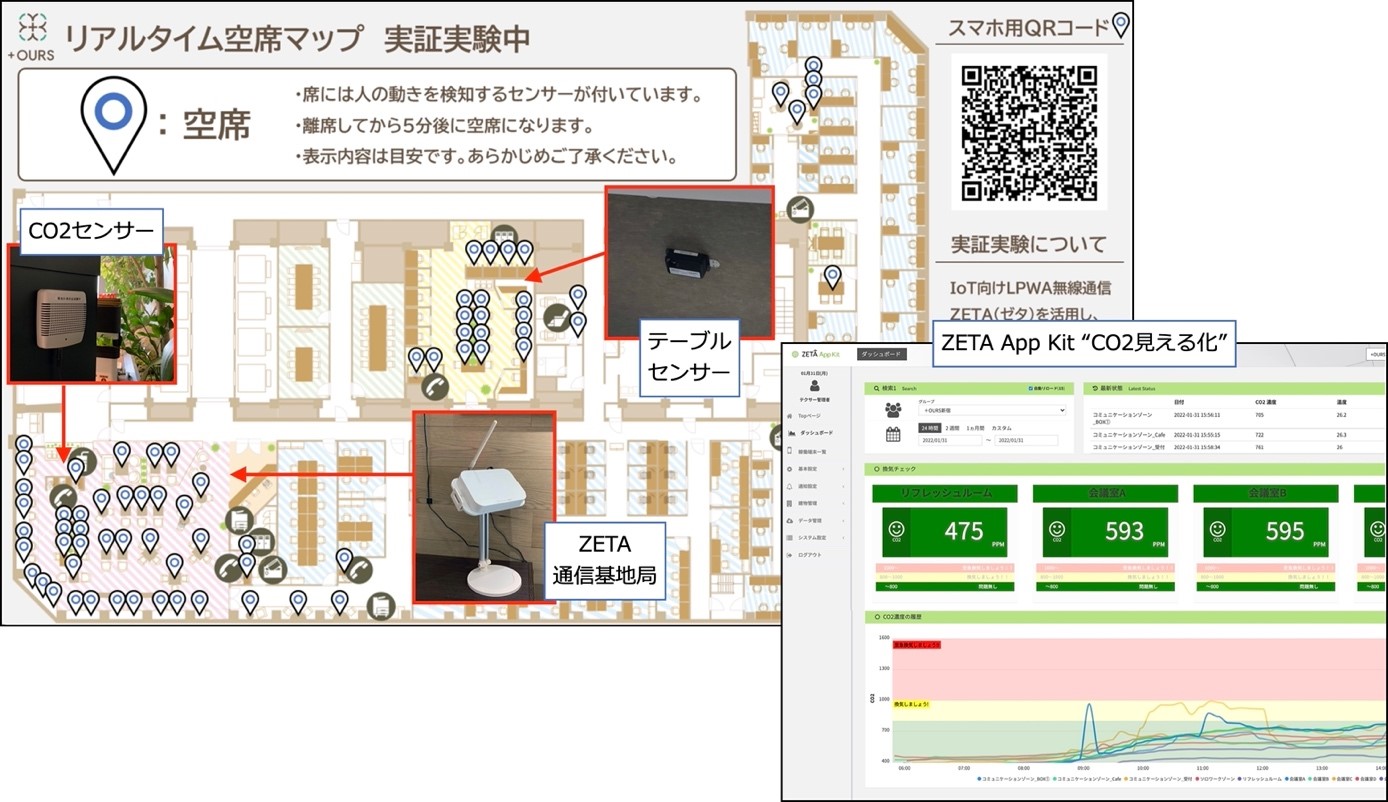Click the CO2濃度の履歴 section header

click(1125, 617)
